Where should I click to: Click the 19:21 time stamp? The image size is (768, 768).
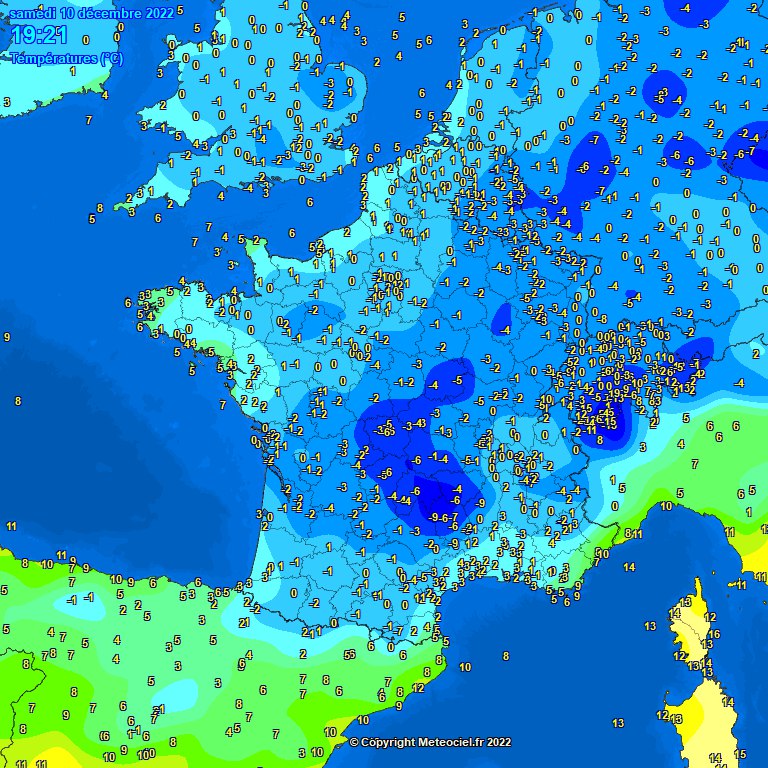coord(40,36)
